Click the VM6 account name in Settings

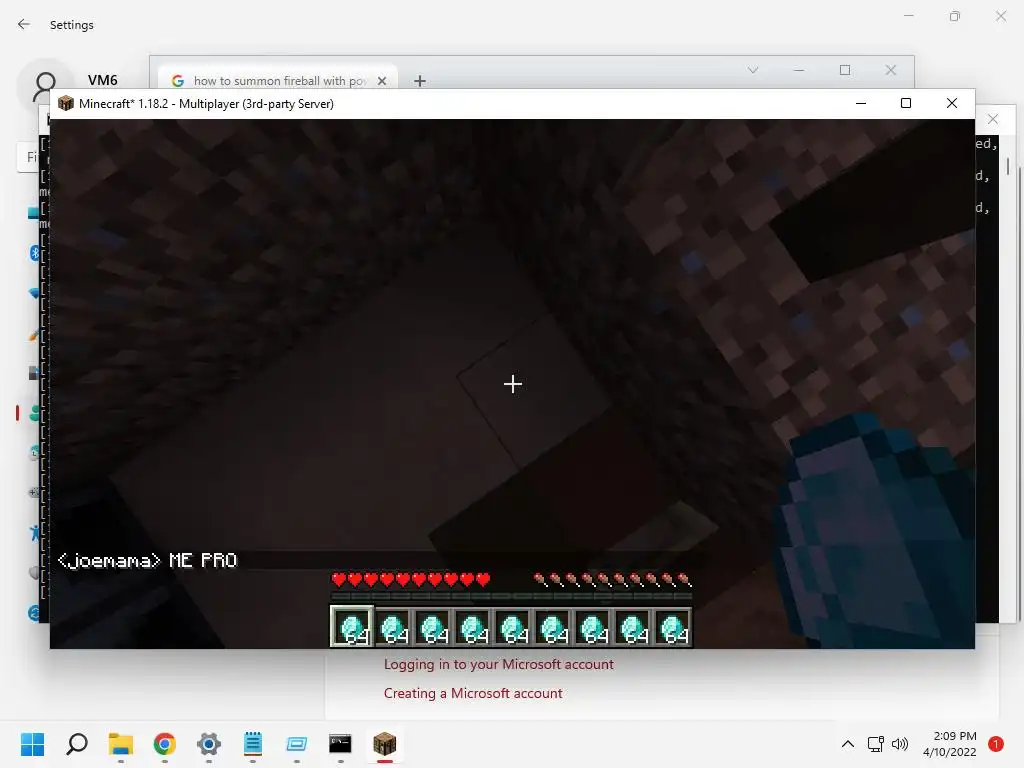[x=103, y=80]
